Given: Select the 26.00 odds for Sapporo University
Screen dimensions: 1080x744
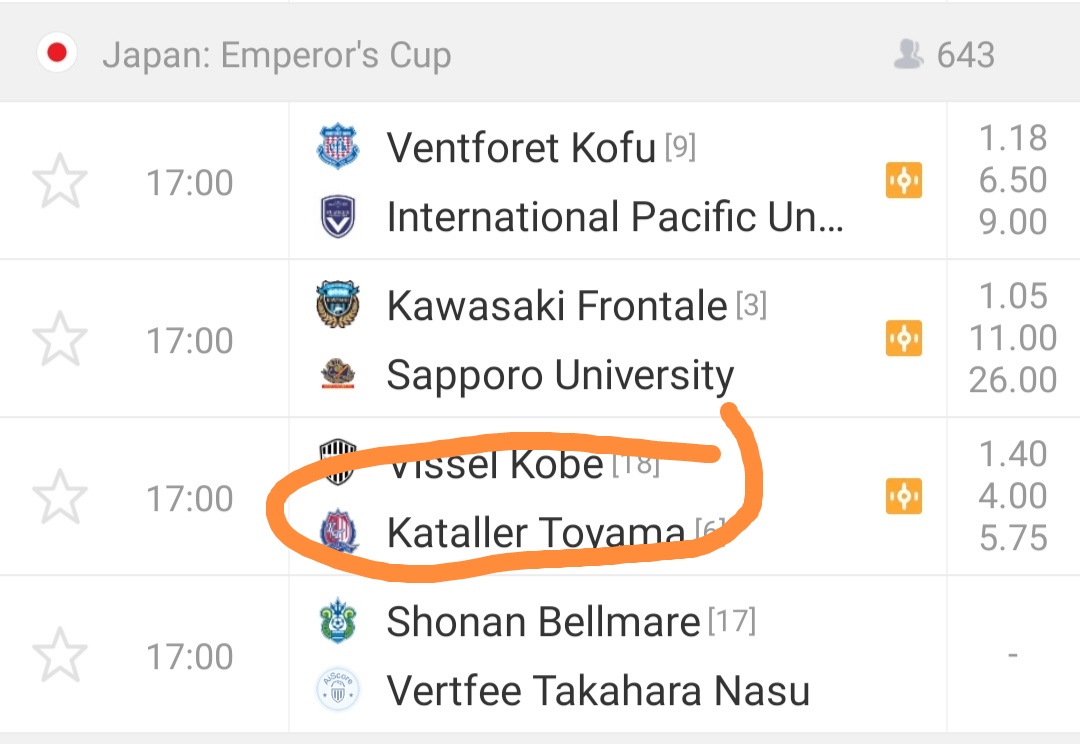Looking at the screenshot, I should coord(1012,380).
